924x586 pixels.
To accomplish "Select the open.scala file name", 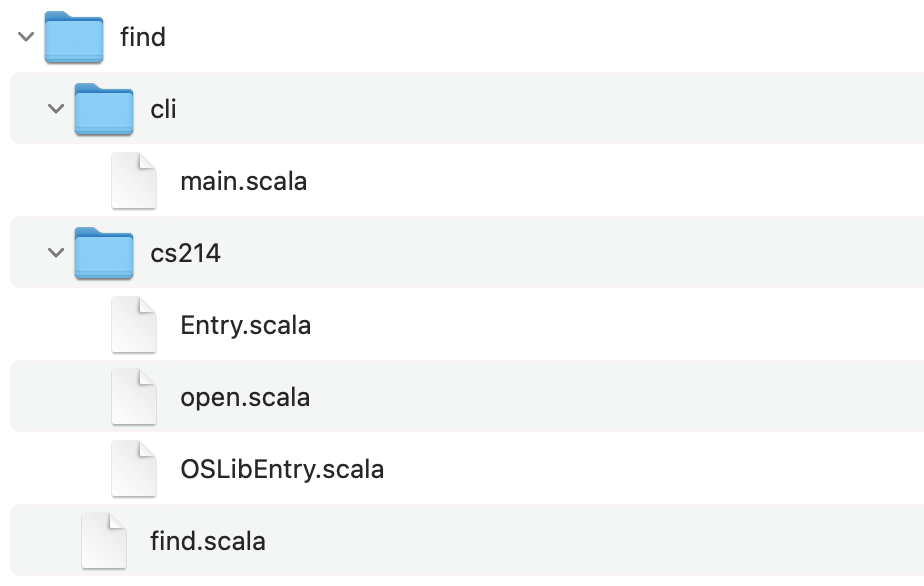I will pyautogui.click(x=245, y=397).
